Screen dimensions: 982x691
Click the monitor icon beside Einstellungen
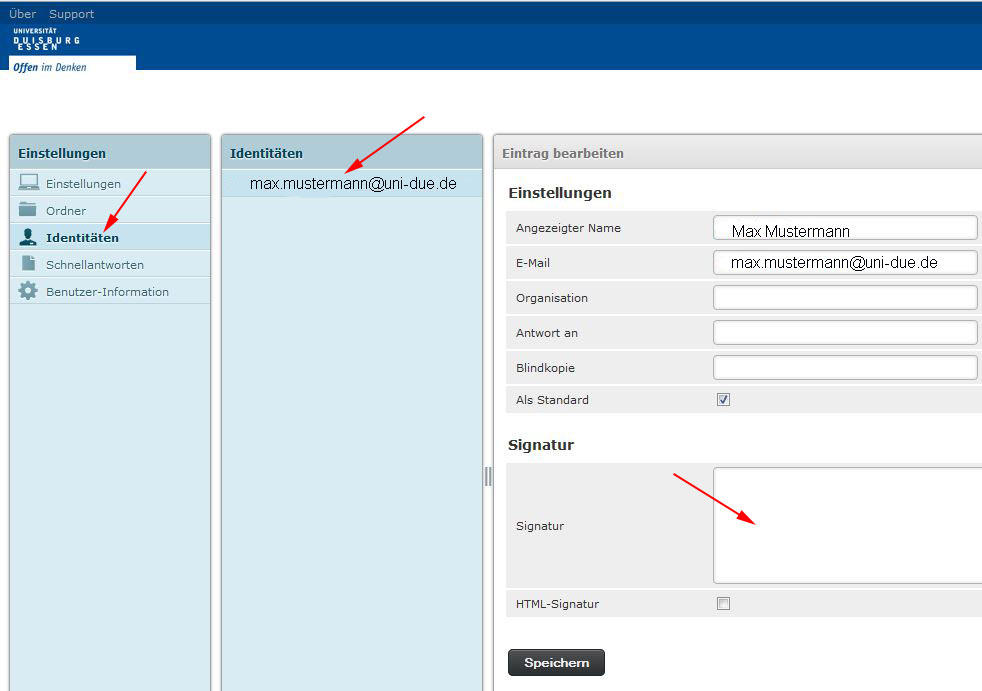coord(28,183)
